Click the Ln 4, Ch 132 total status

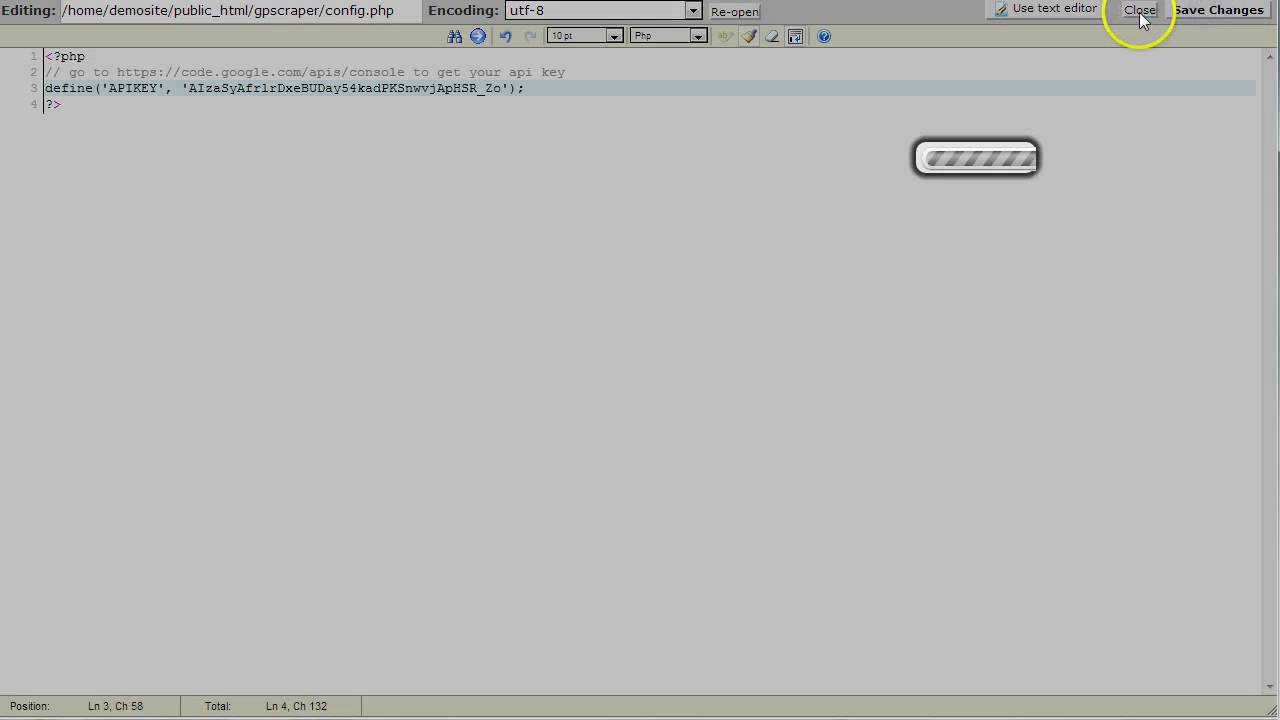296,706
